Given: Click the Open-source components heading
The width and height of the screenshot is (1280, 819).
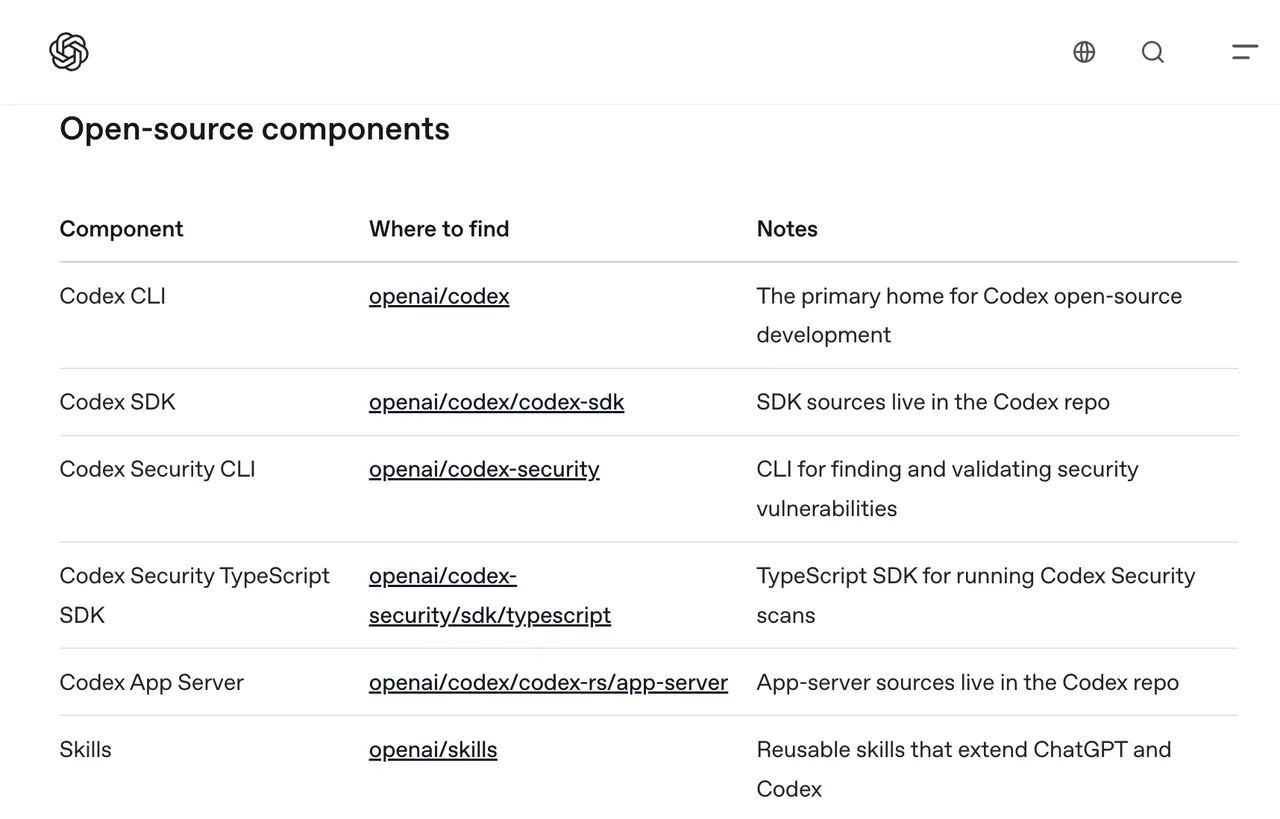Looking at the screenshot, I should 255,129.
